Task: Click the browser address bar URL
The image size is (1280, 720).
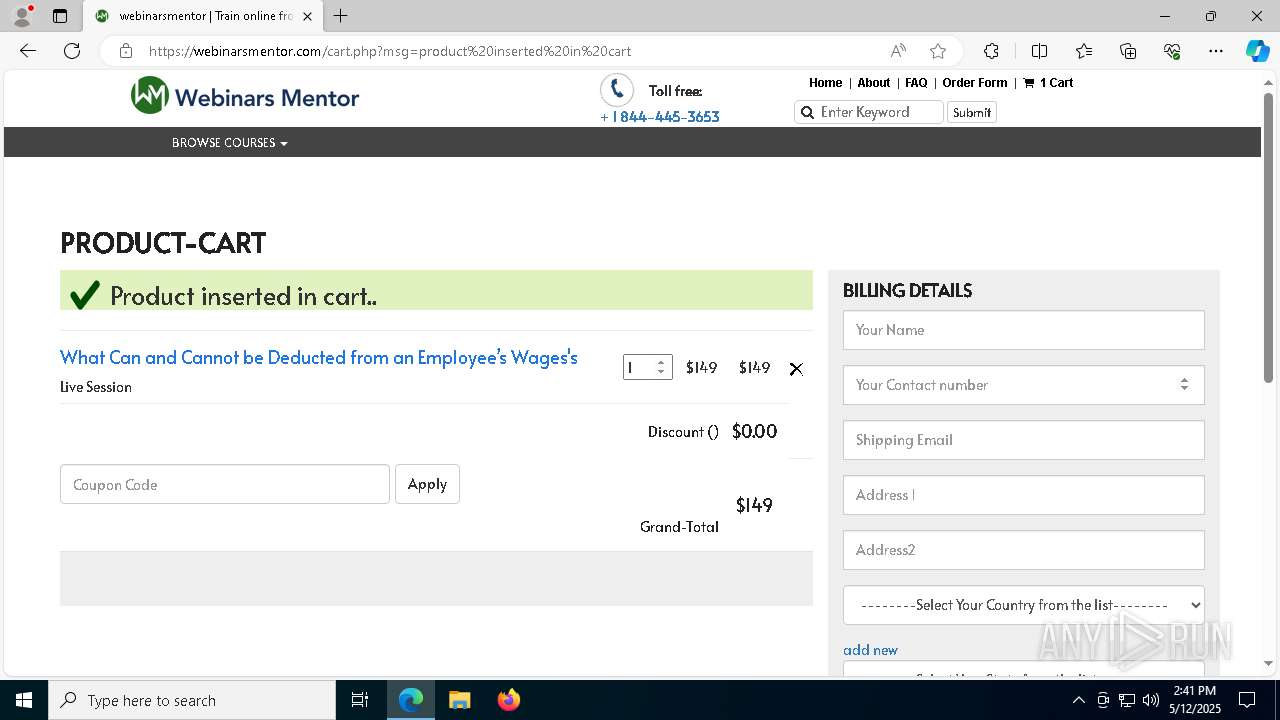Action: 390,51
